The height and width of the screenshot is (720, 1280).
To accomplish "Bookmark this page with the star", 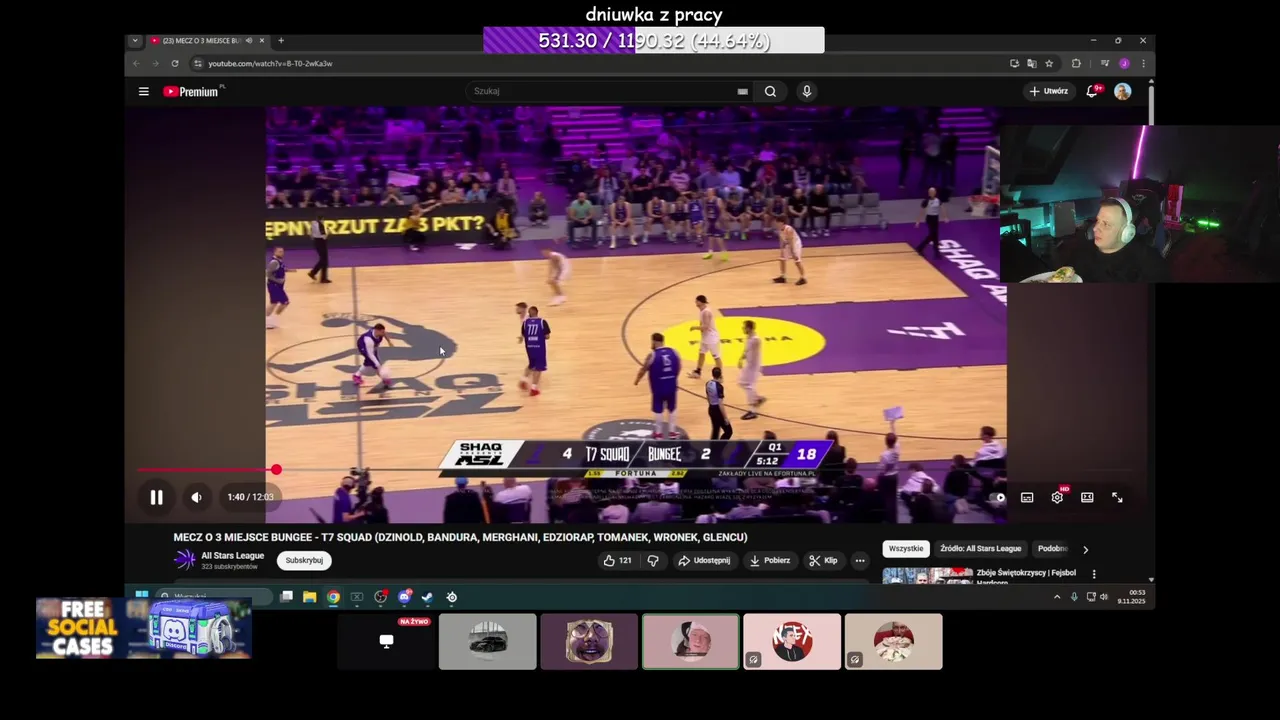I will [1048, 63].
